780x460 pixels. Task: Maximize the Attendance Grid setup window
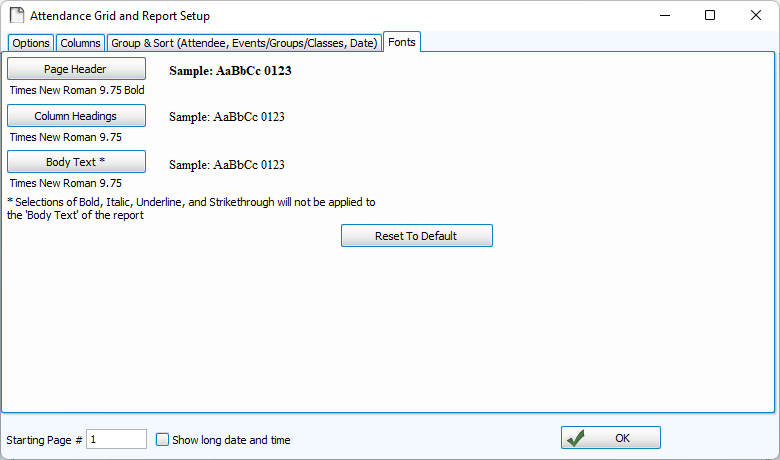(709, 16)
